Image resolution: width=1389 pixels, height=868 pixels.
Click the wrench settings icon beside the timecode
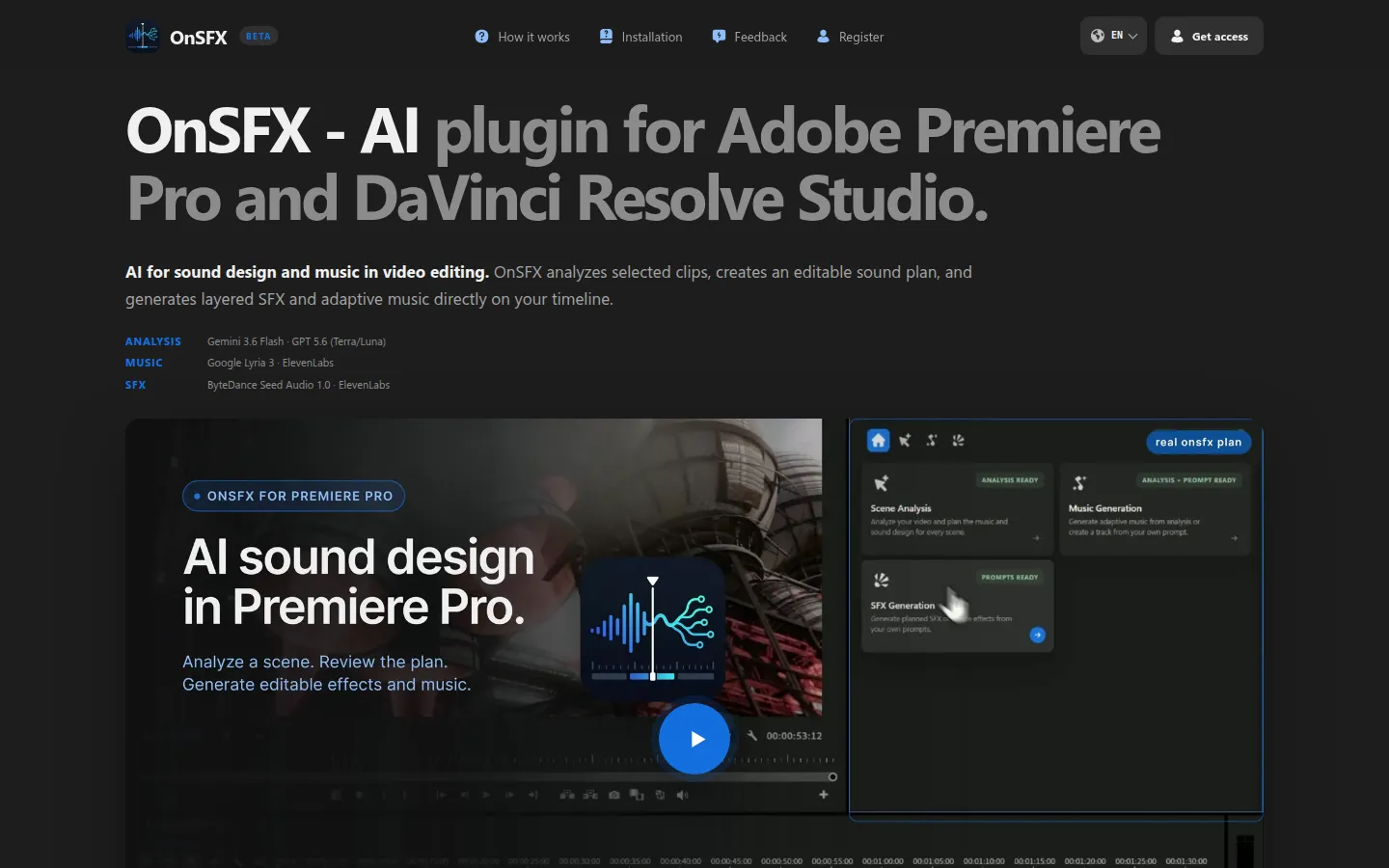752,736
